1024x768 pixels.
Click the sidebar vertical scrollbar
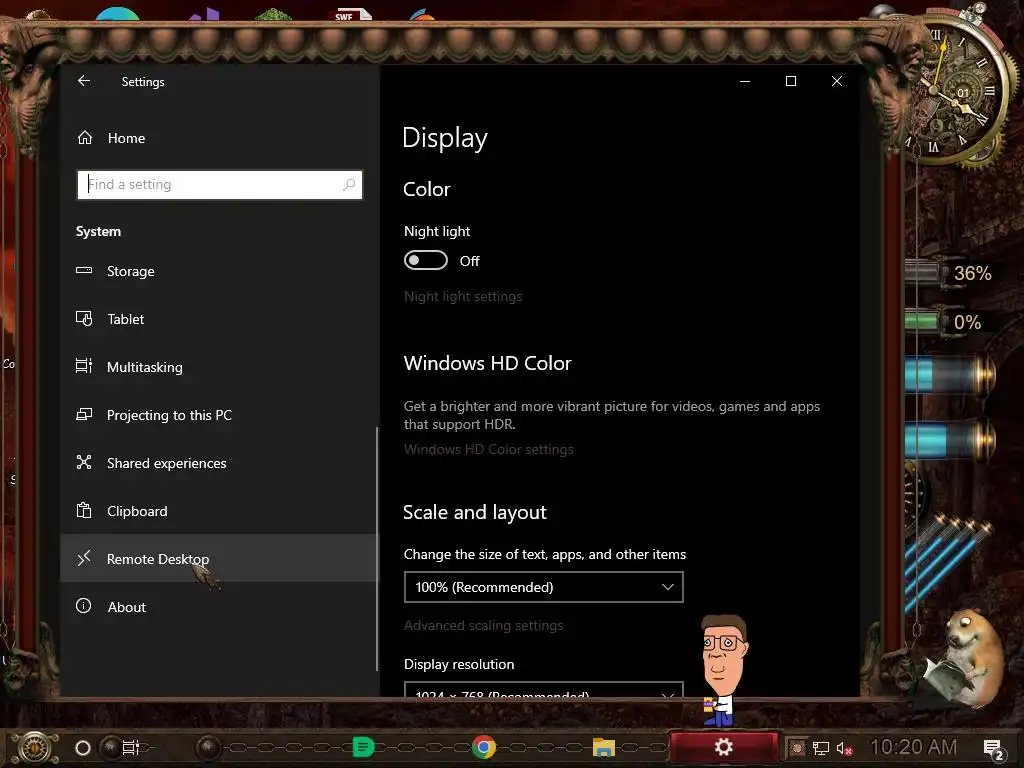tap(377, 549)
